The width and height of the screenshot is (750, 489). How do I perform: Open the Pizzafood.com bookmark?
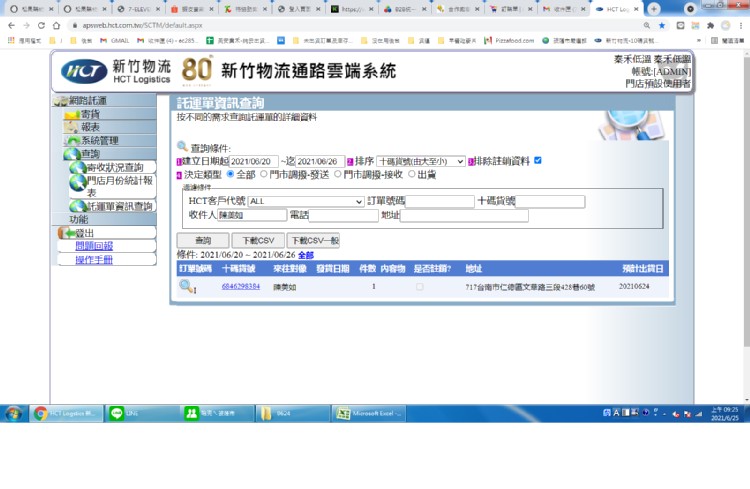(509, 41)
